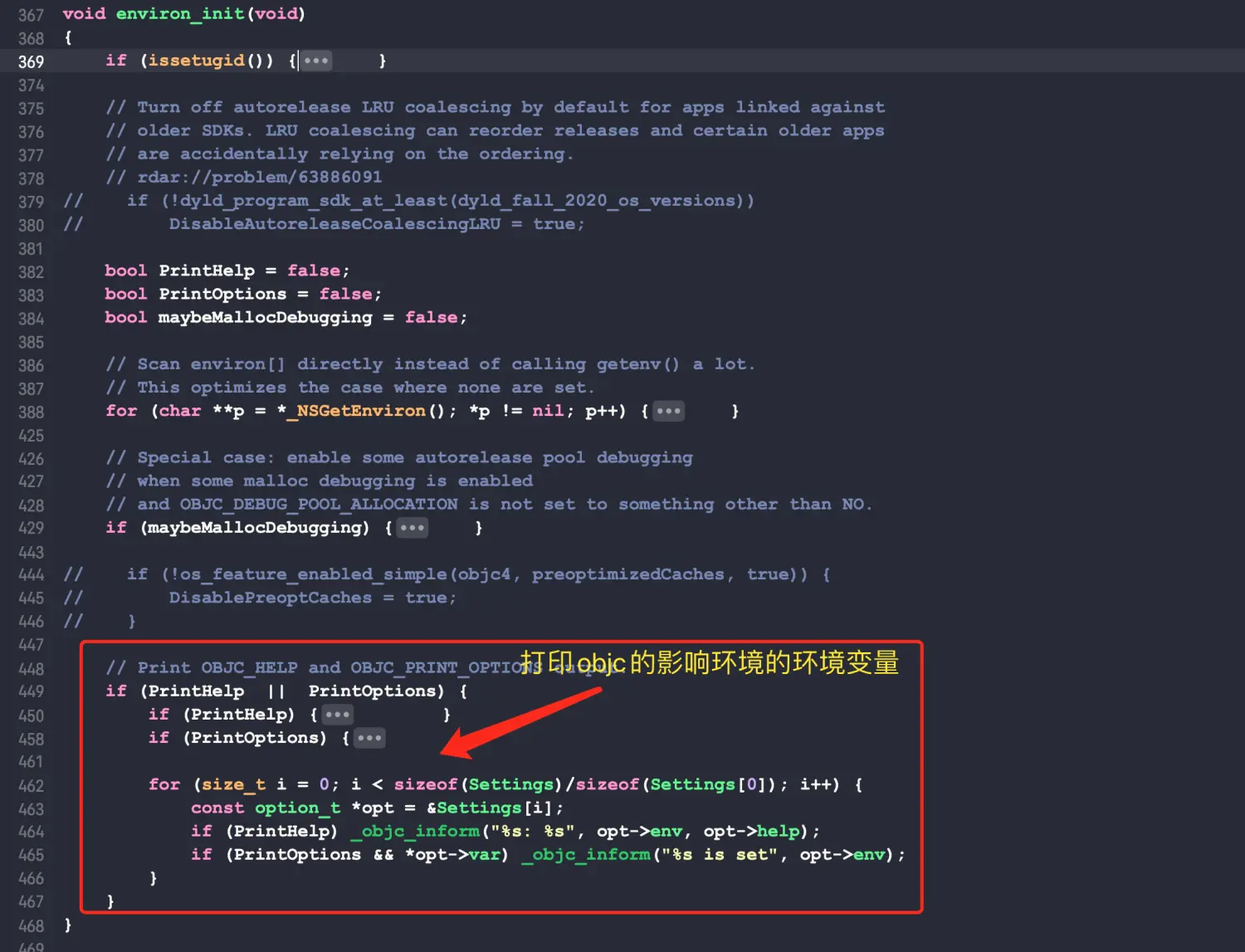This screenshot has height=952, width=1245.
Task: Click dyld_program_sdk_at_least in commented line 379
Action: 314,201
